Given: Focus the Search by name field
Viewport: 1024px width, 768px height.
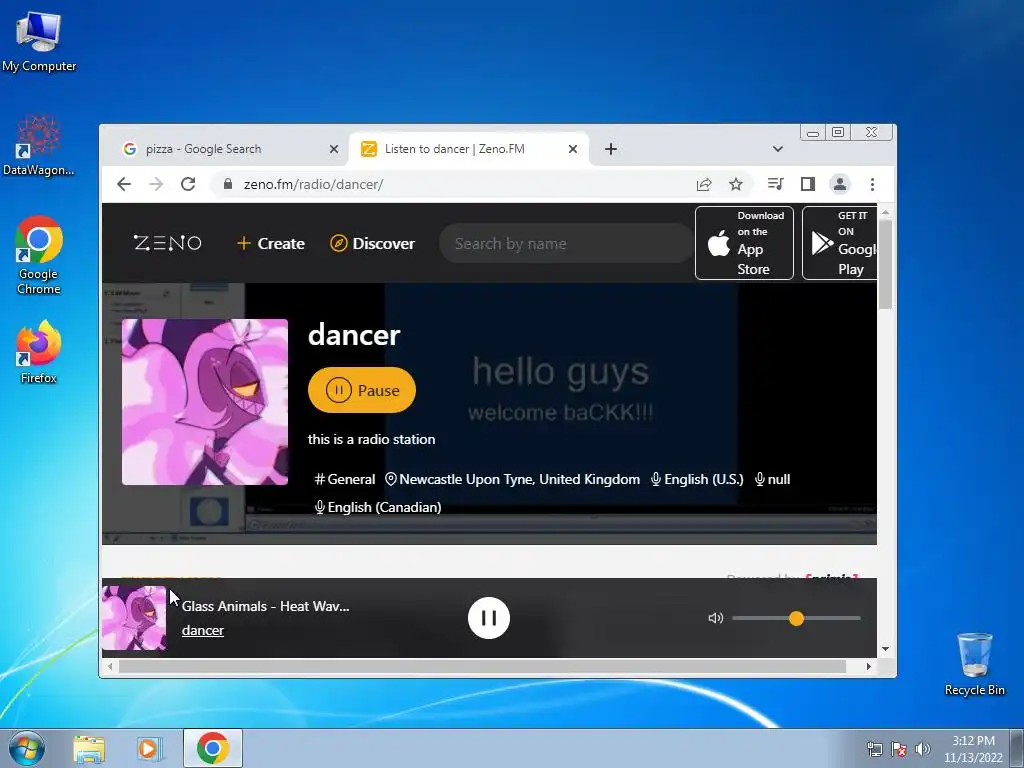Looking at the screenshot, I should coord(566,243).
